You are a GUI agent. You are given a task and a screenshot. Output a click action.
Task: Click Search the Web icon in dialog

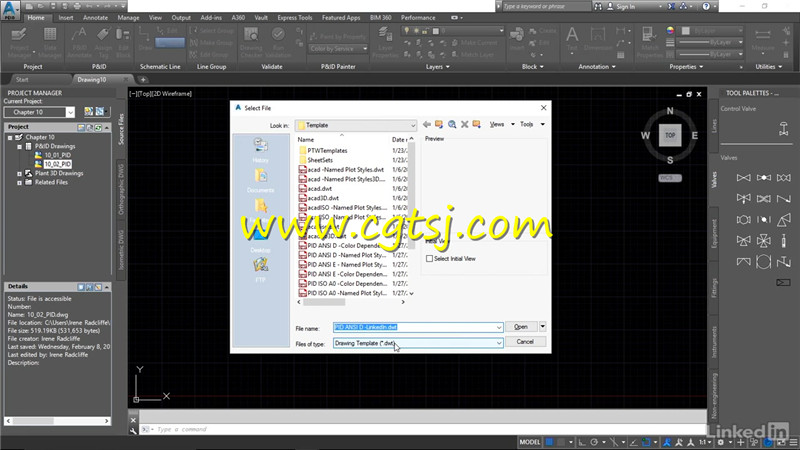tap(452, 124)
